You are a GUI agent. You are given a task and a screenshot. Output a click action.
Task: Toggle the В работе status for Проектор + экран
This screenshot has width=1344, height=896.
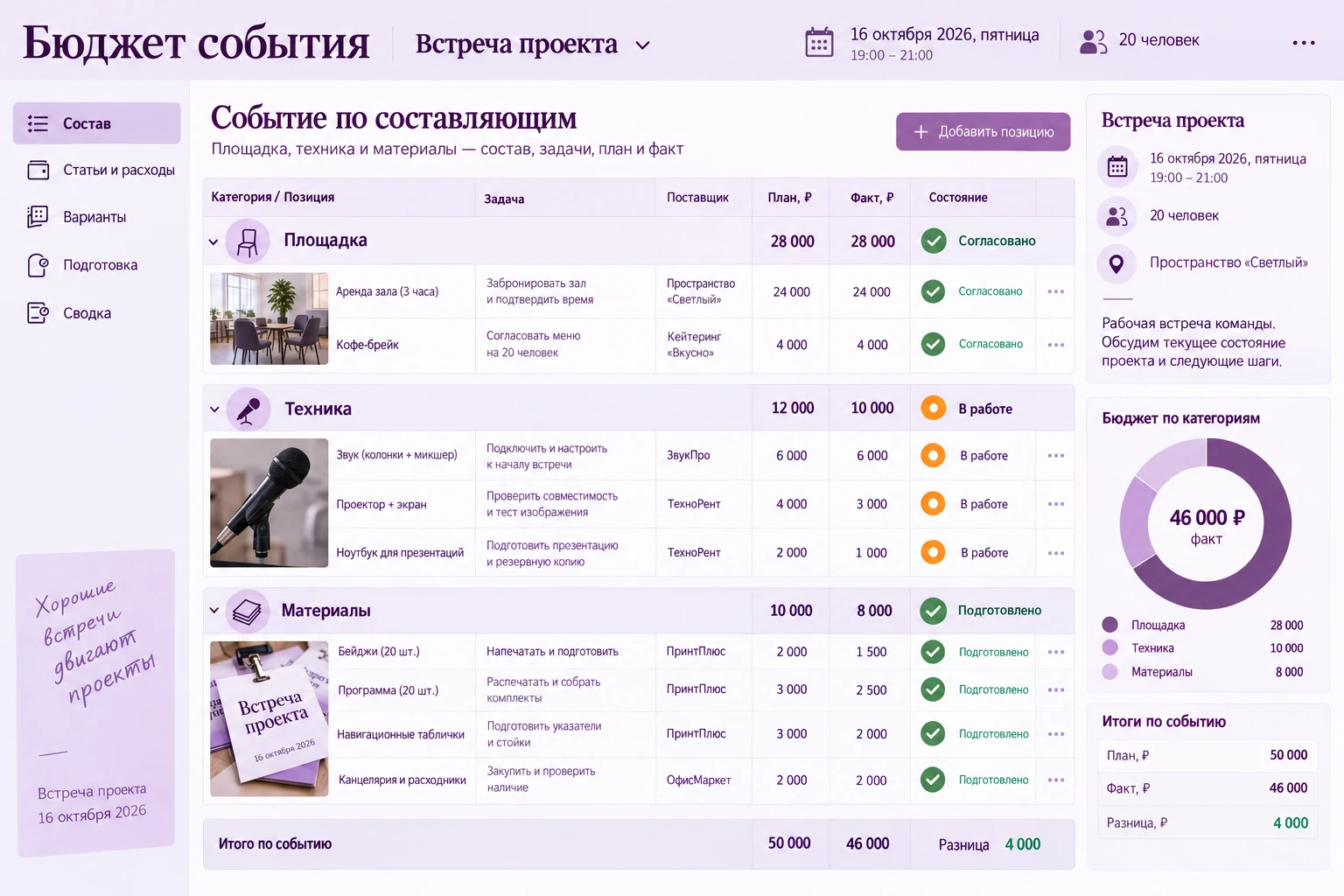934,504
